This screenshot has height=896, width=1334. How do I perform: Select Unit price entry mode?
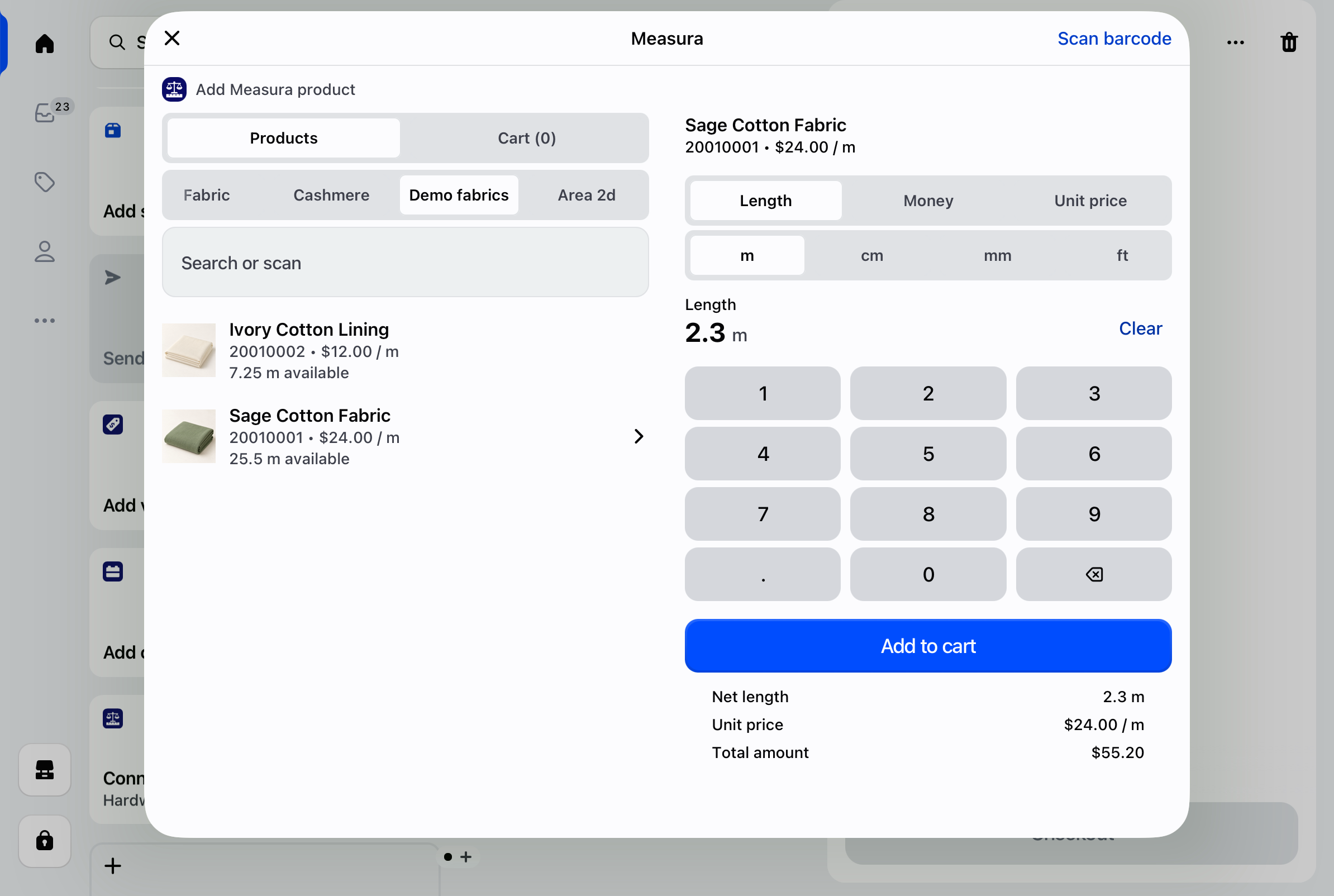point(1090,201)
